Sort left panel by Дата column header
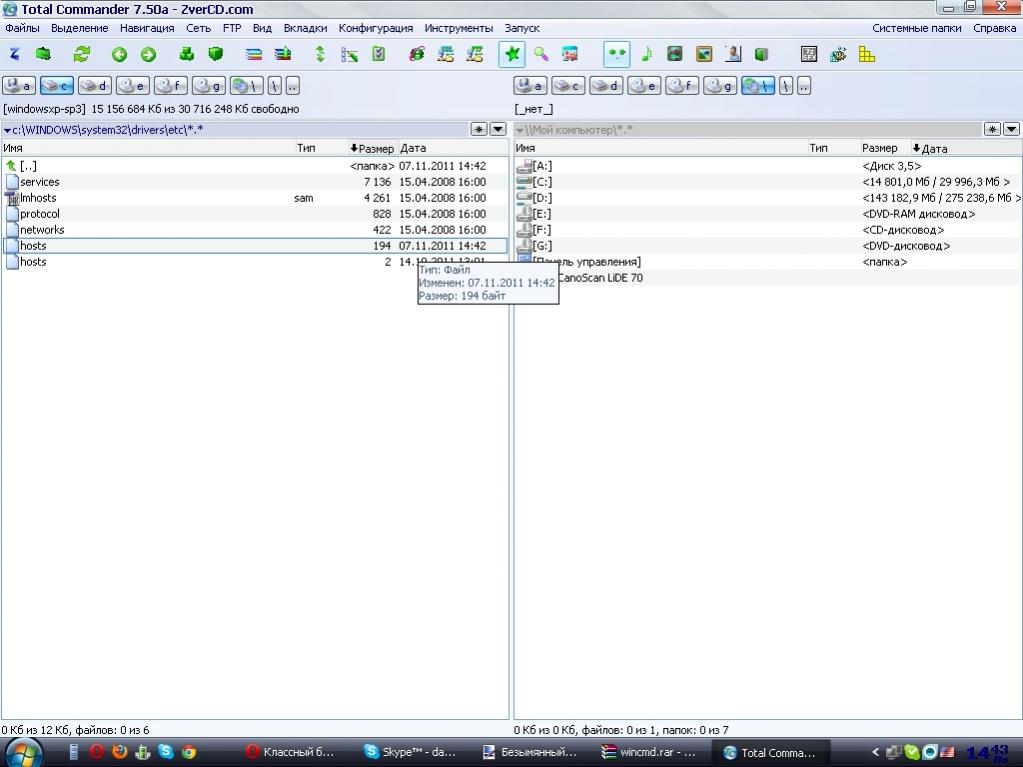Viewport: 1023px width, 767px height. coord(412,148)
